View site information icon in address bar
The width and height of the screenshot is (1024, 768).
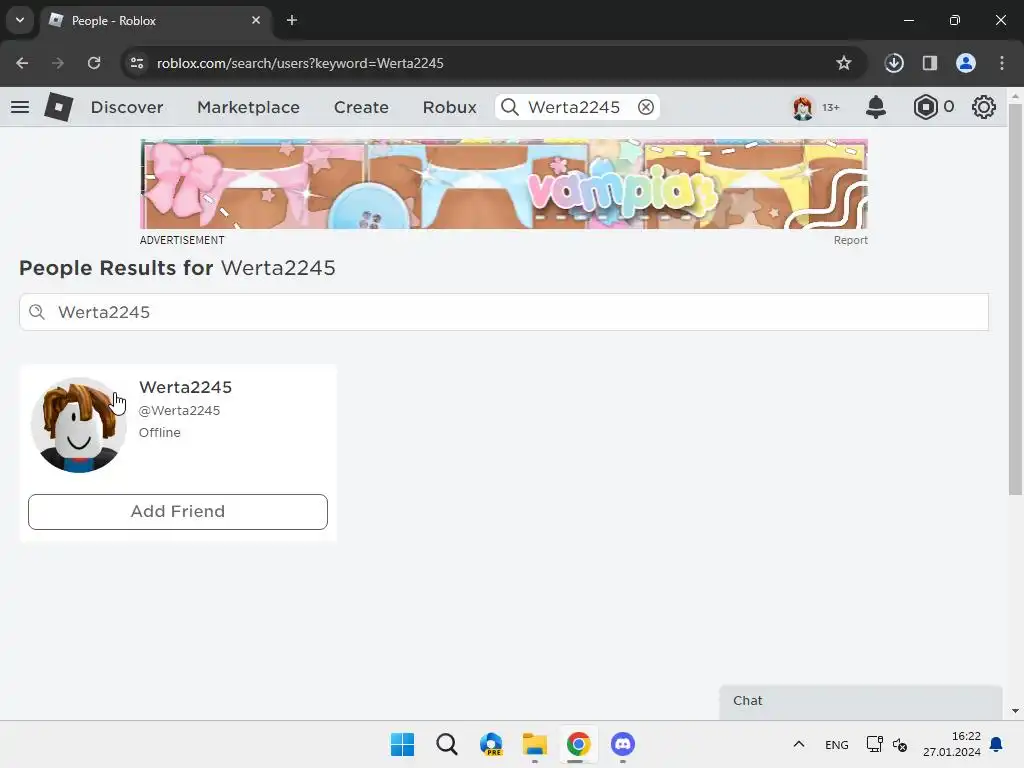[x=137, y=63]
